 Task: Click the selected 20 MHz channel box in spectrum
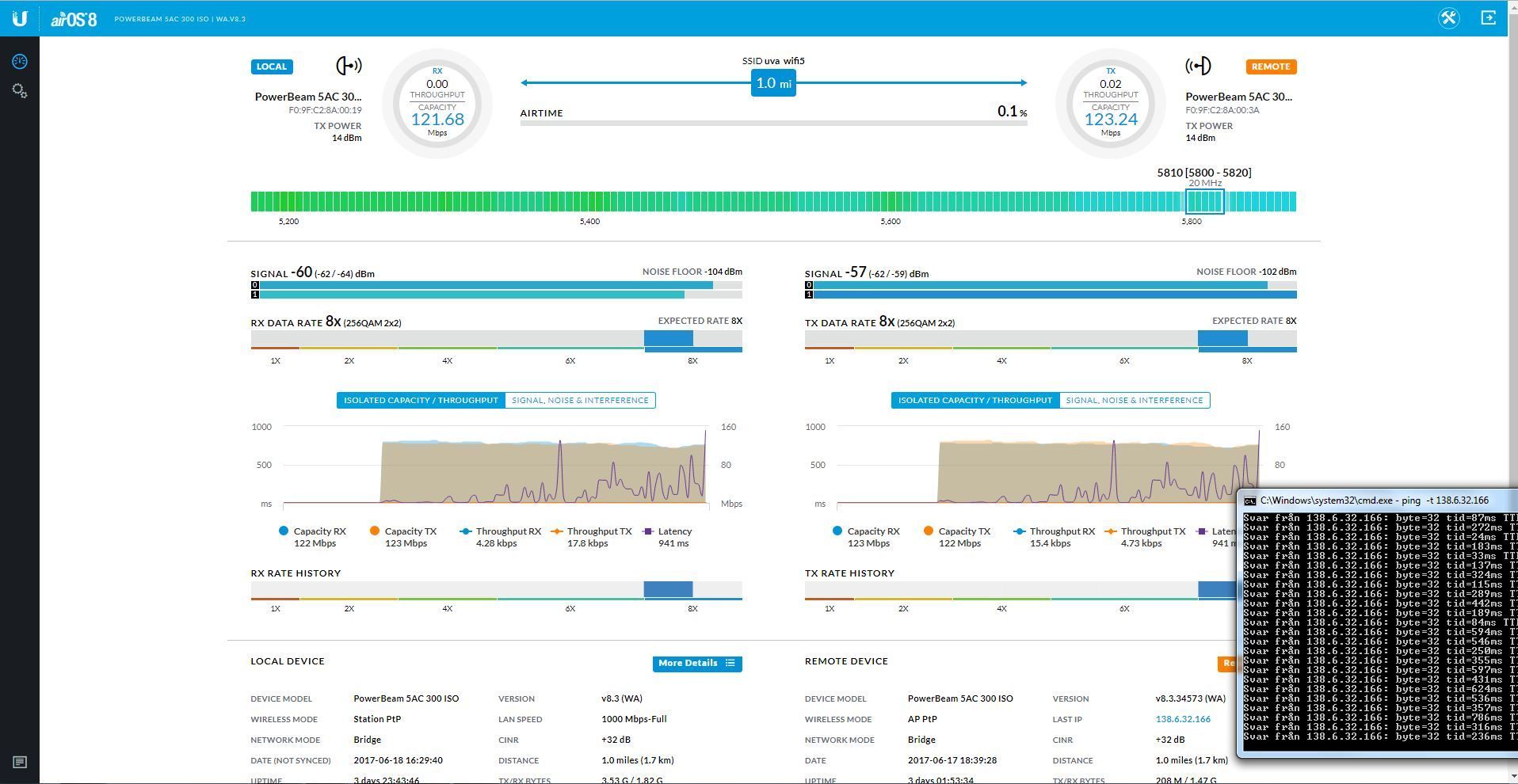(1204, 201)
